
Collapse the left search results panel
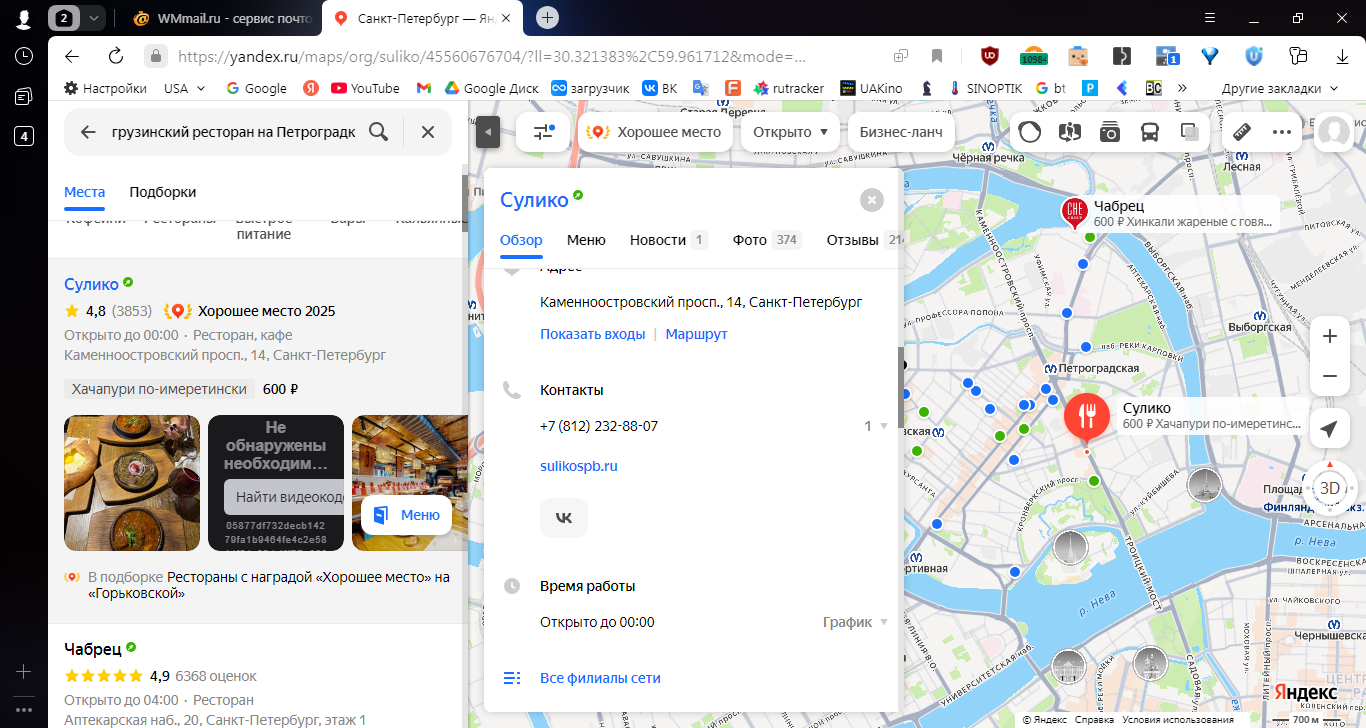pyautogui.click(x=487, y=132)
